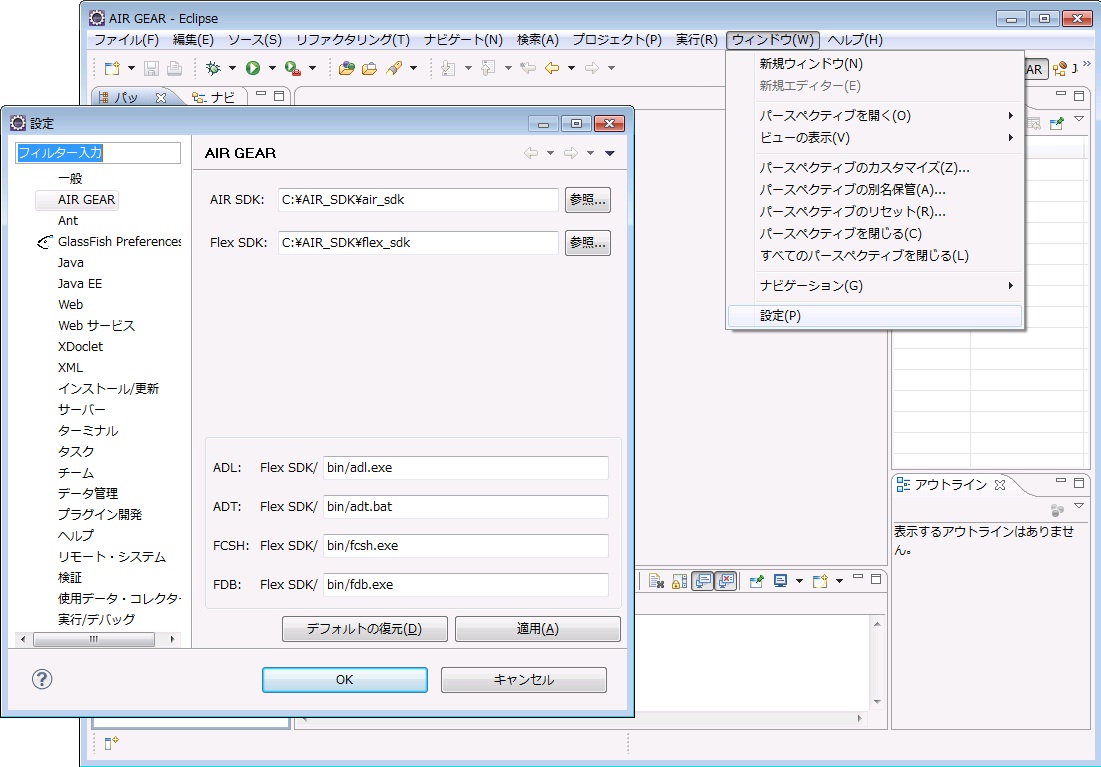
Task: Open the Debug dropdown arrow
Action: 232,68
